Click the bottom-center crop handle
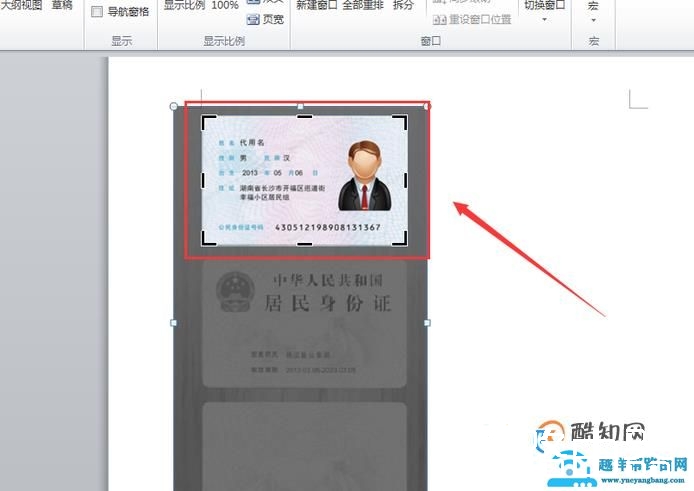Image resolution: width=694 pixels, height=491 pixels. pos(304,244)
